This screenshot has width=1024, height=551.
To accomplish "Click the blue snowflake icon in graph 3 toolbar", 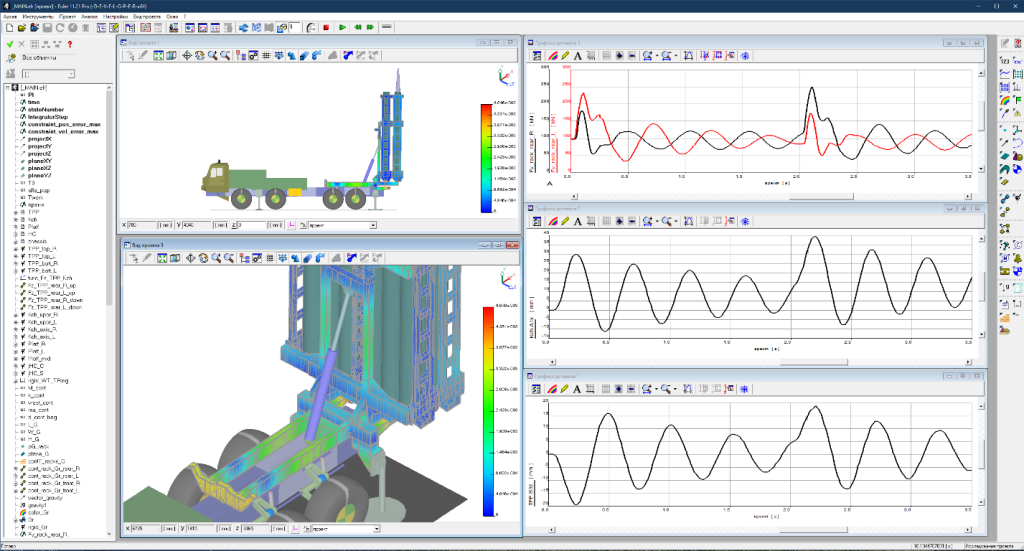I will click(744, 388).
